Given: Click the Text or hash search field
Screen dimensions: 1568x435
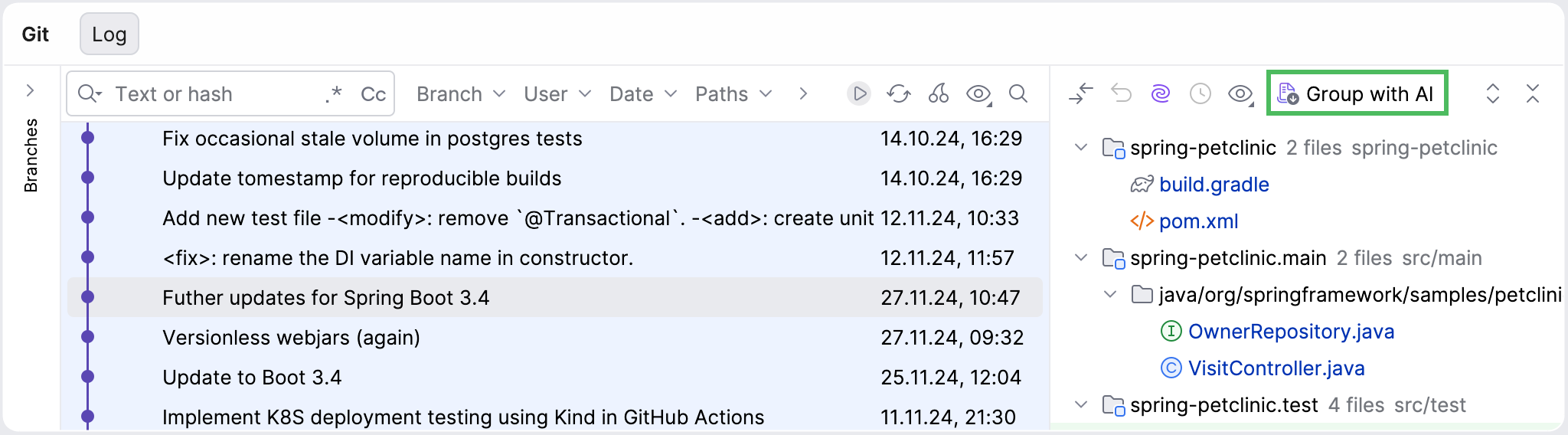Looking at the screenshot, I should coord(214,94).
